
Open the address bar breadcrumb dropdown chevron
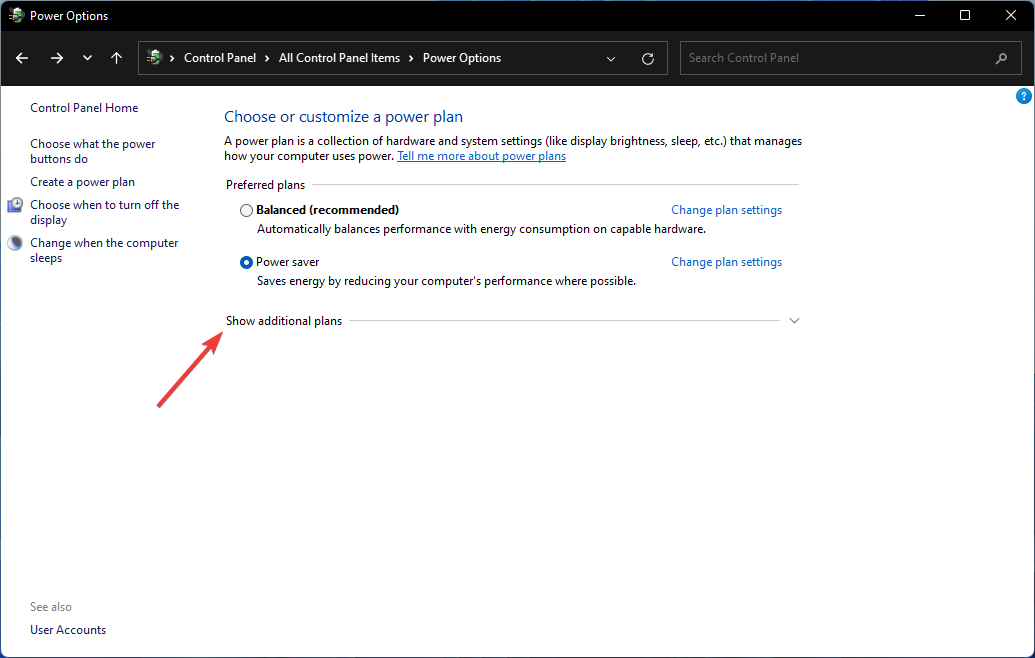611,58
